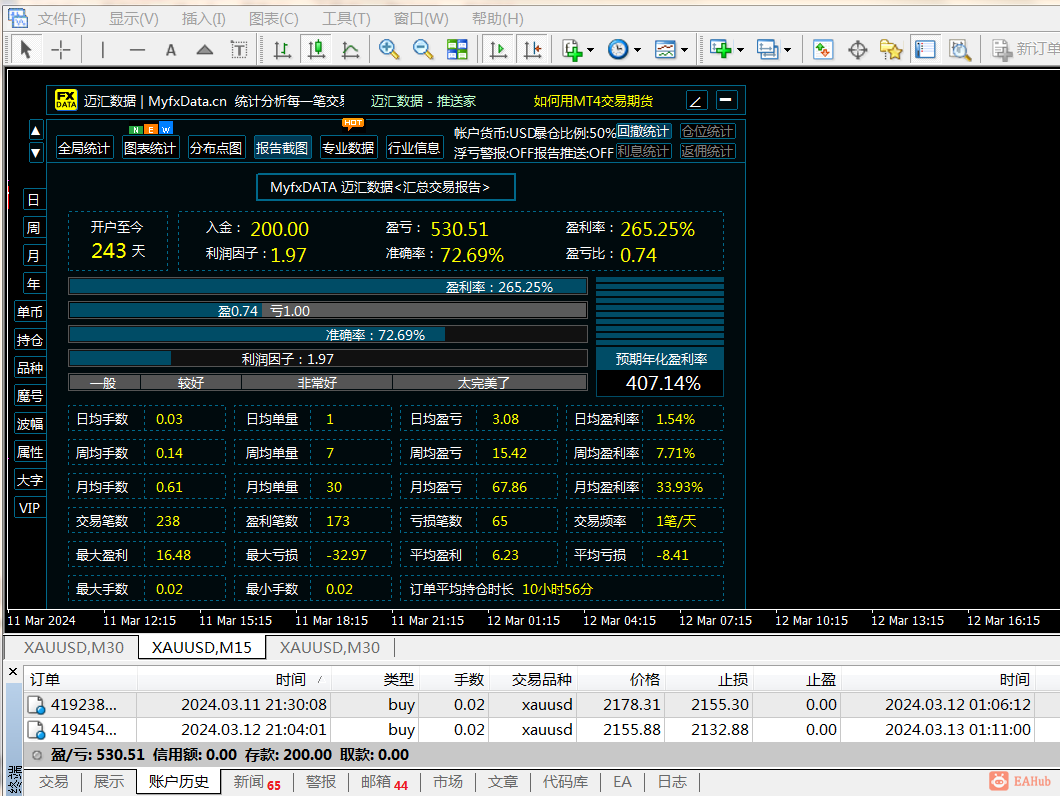This screenshot has height=796, width=1060.
Task: Expand the new chart dropdown arrow
Action: (x=740, y=50)
